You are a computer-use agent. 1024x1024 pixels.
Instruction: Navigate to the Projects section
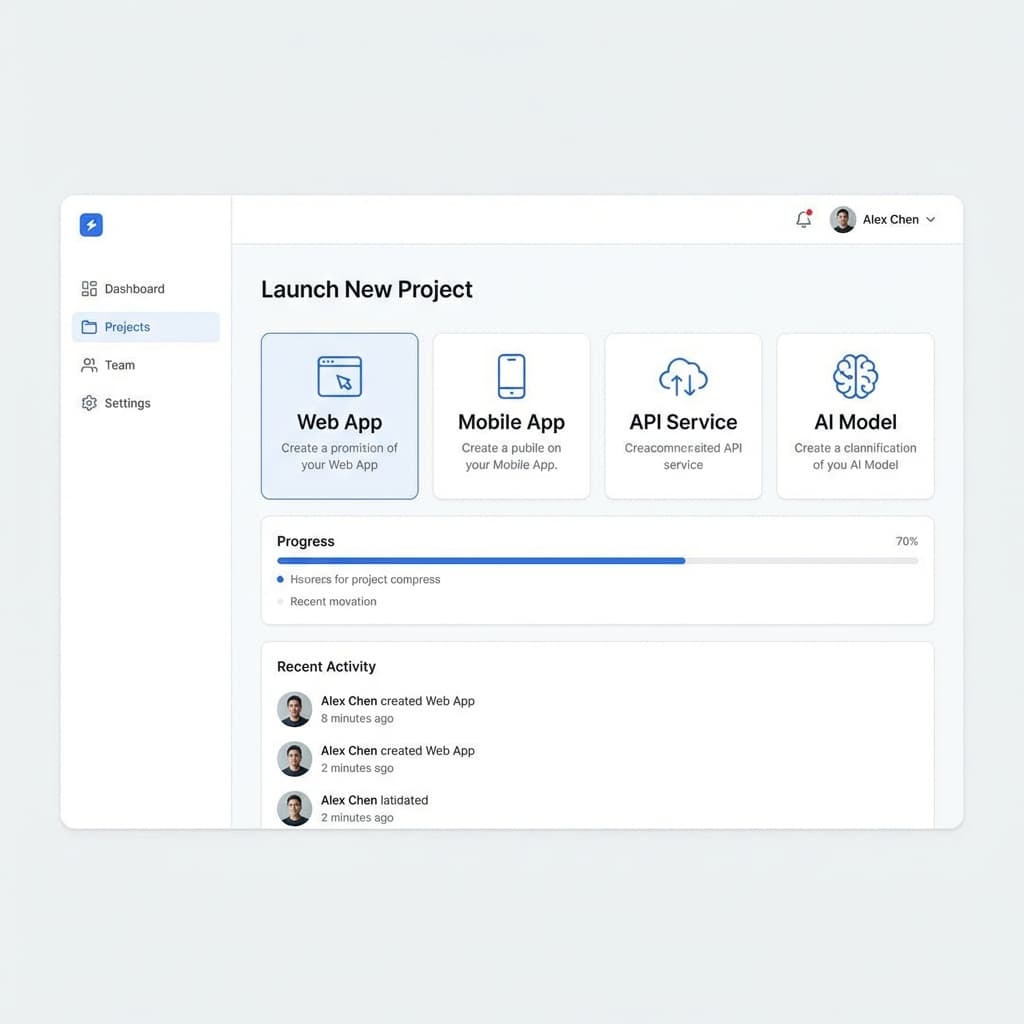click(127, 326)
